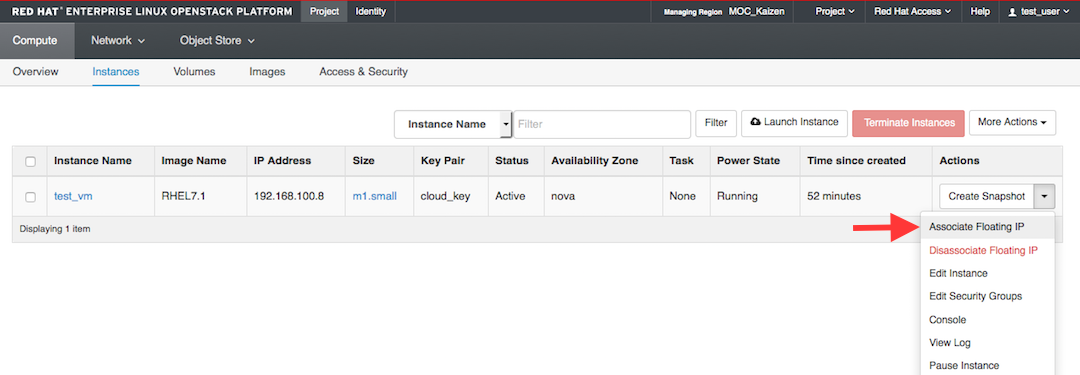Image resolution: width=1080 pixels, height=375 pixels.
Task: Select View Log in the menu
Action: pos(987,343)
